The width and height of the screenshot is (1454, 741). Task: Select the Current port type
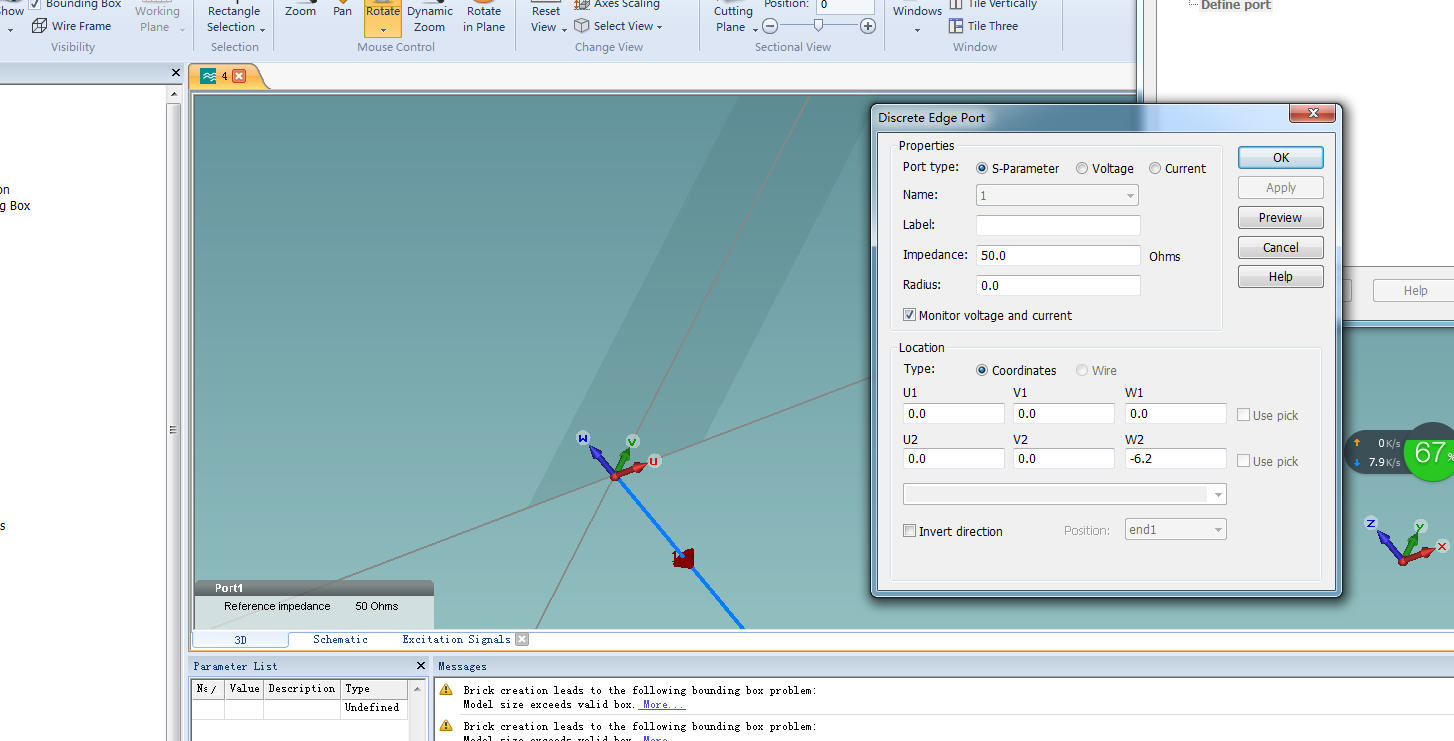tap(1155, 168)
